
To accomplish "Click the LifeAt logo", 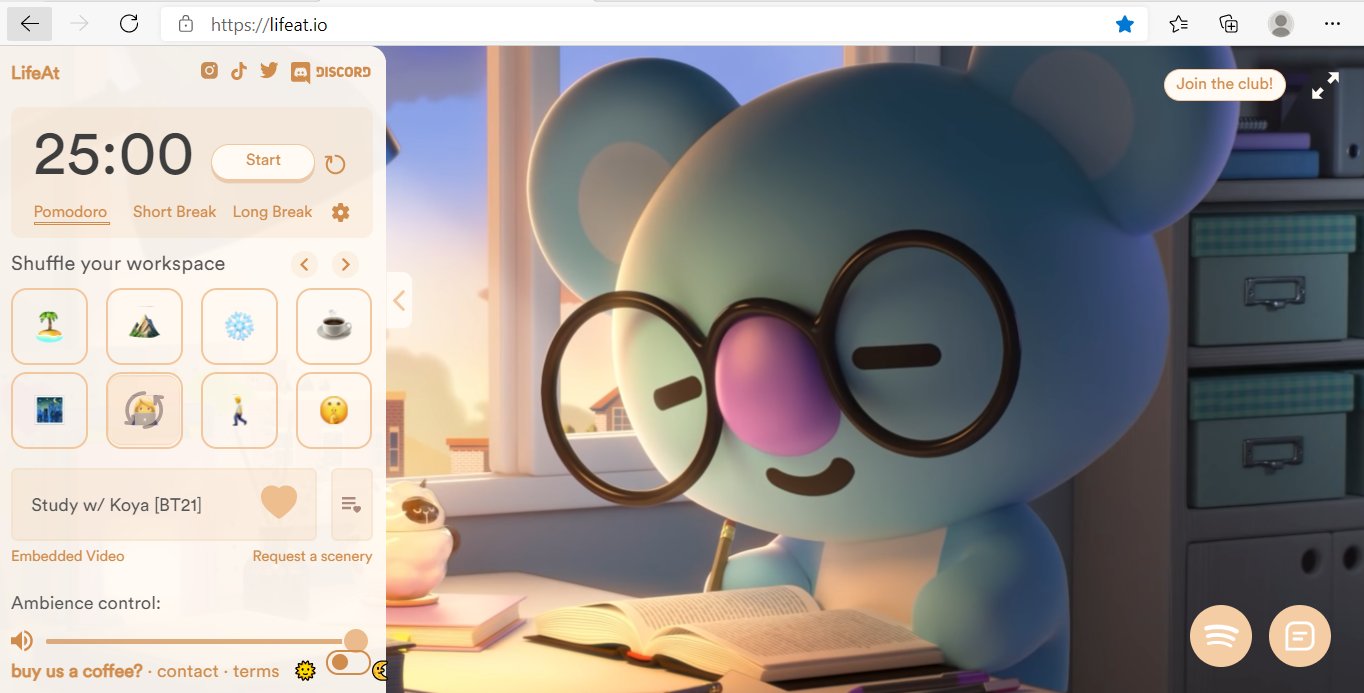I will tap(36, 72).
